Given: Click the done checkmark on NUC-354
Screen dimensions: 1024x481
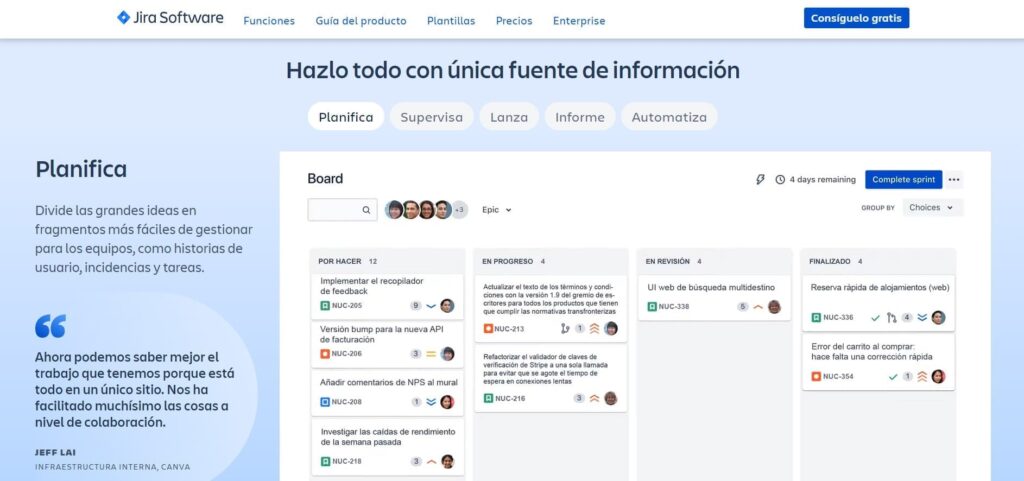Looking at the screenshot, I should [x=893, y=377].
